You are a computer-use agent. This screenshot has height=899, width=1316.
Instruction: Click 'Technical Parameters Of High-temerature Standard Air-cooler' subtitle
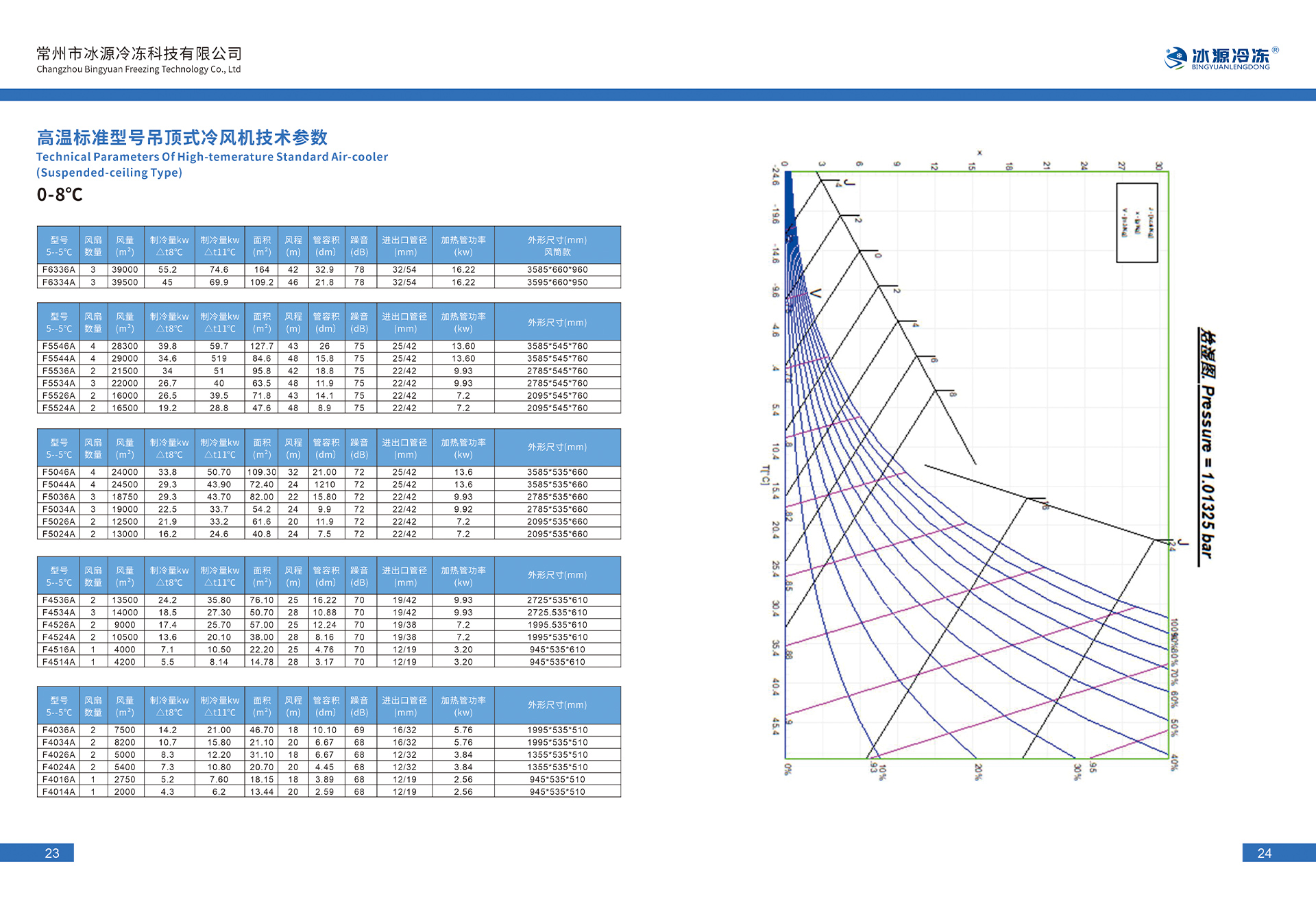212,157
